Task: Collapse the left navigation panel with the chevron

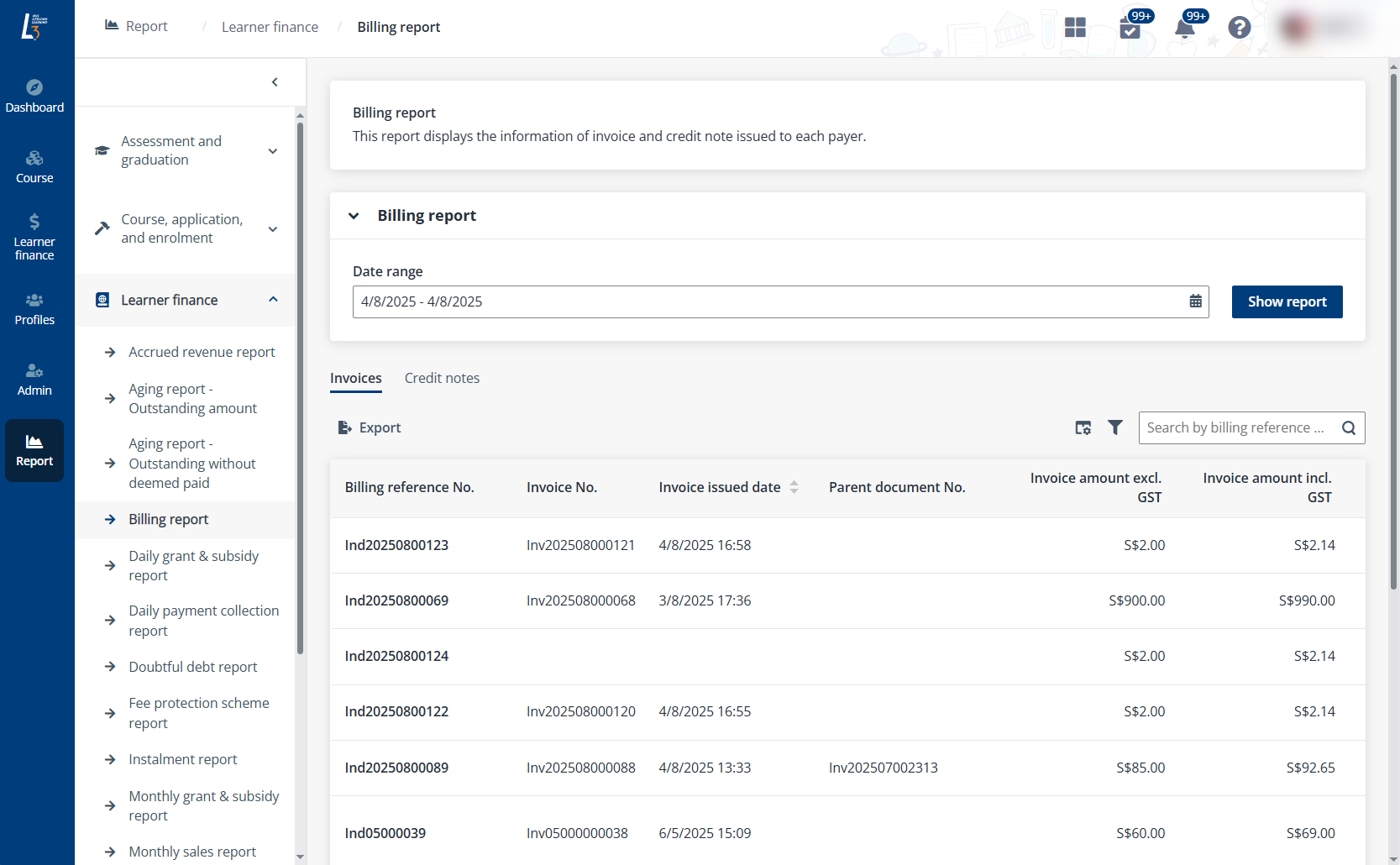Action: point(275,81)
